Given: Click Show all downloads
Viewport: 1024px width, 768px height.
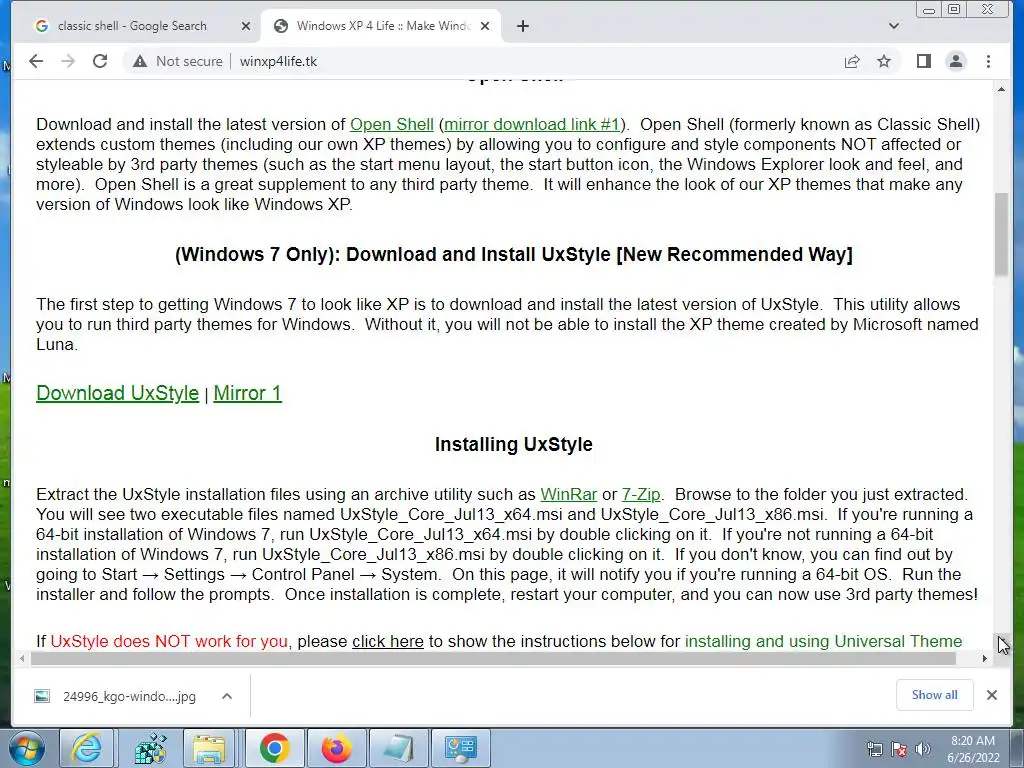Looking at the screenshot, I should [935, 695].
